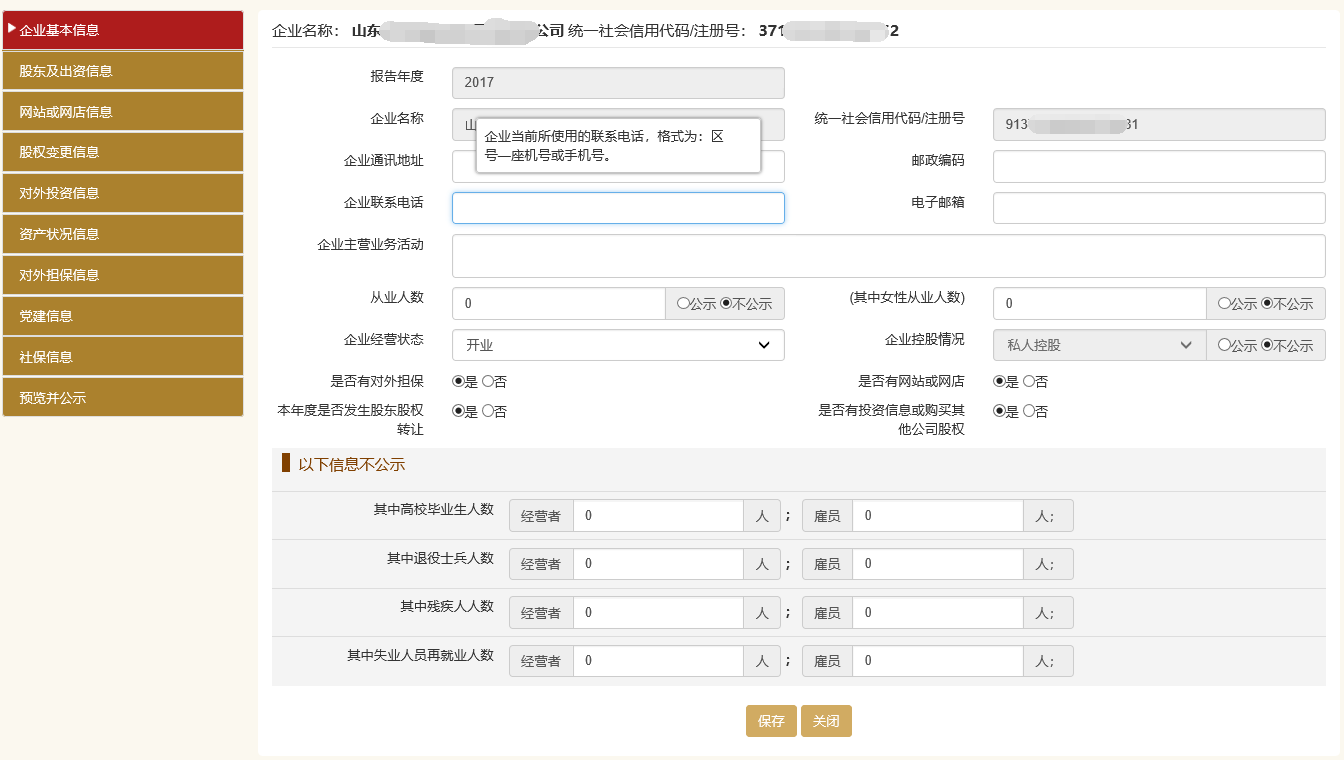Select 公示 for 从业人数
The image size is (1344, 760).
point(683,304)
